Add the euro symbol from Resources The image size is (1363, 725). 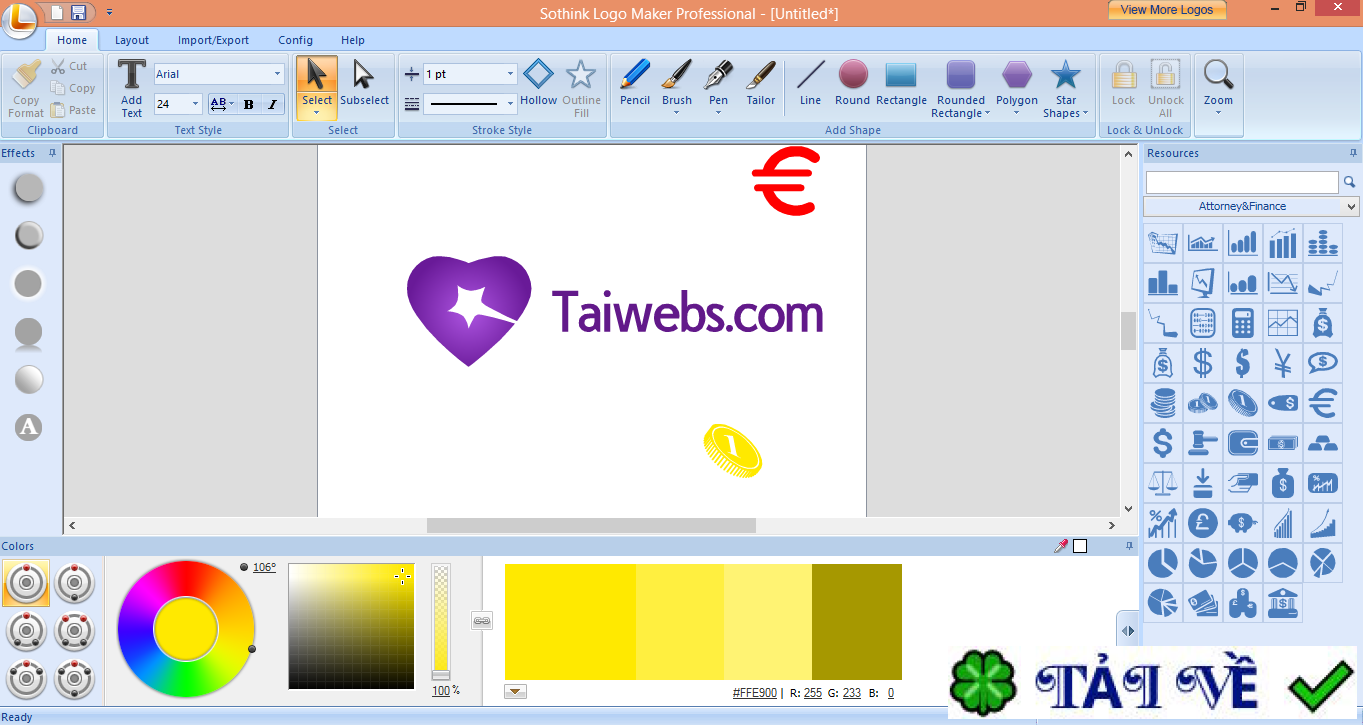pos(1323,403)
